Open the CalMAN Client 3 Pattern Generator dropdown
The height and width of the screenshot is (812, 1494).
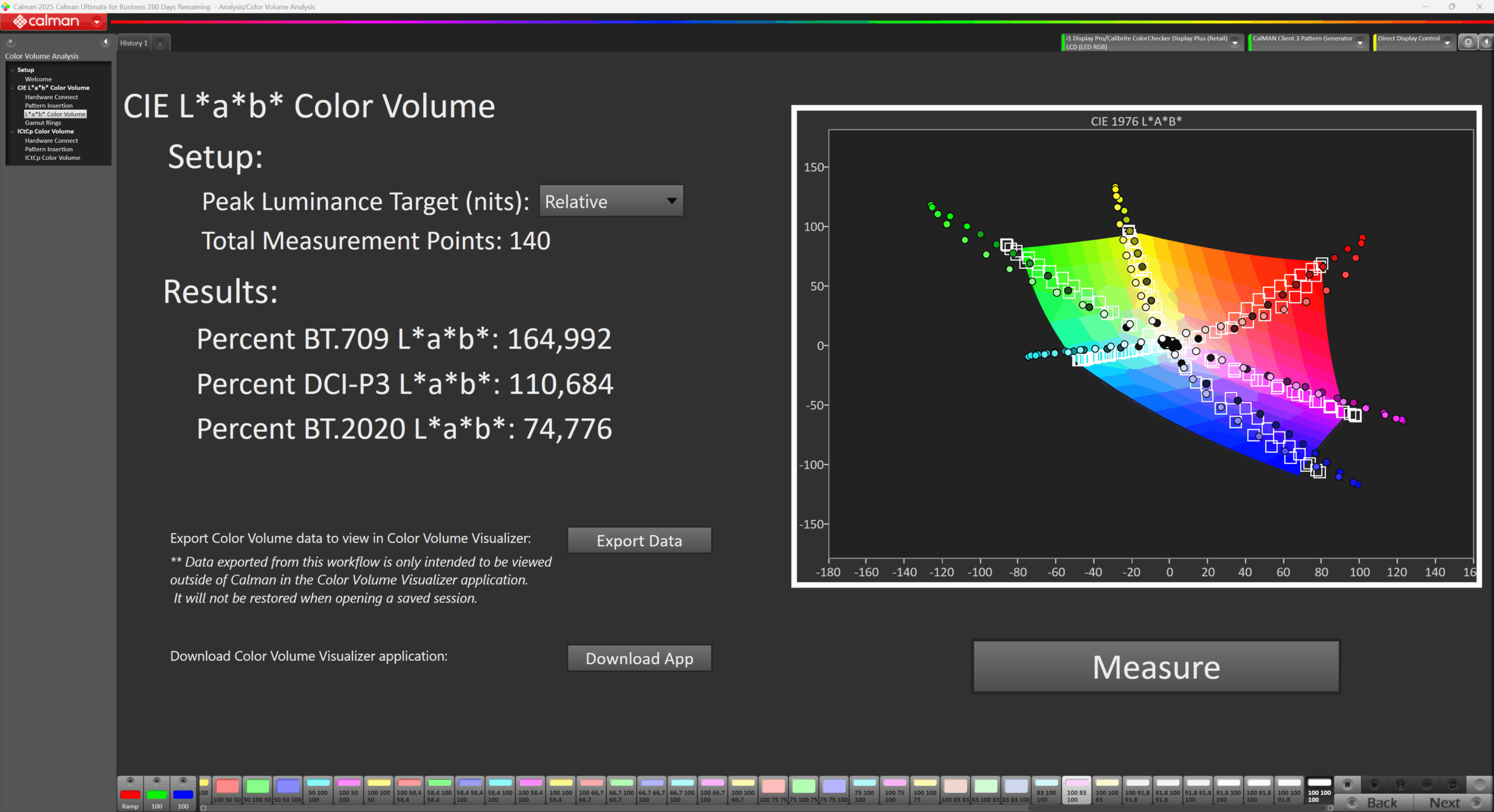pos(1360,42)
